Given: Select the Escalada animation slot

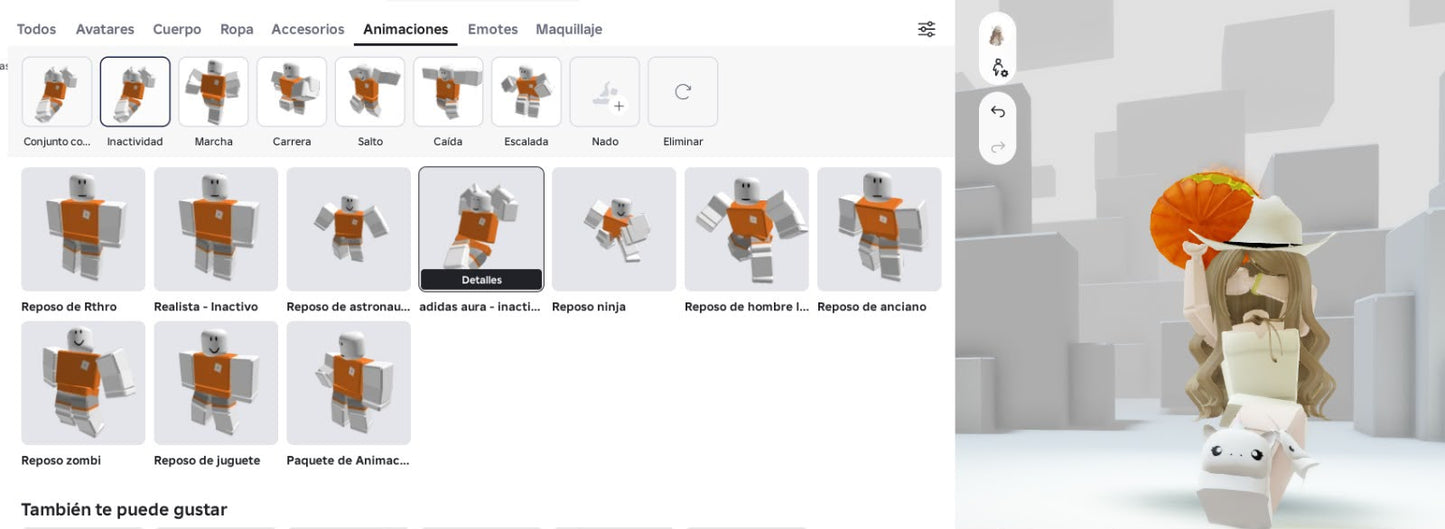Looking at the screenshot, I should tap(526, 92).
